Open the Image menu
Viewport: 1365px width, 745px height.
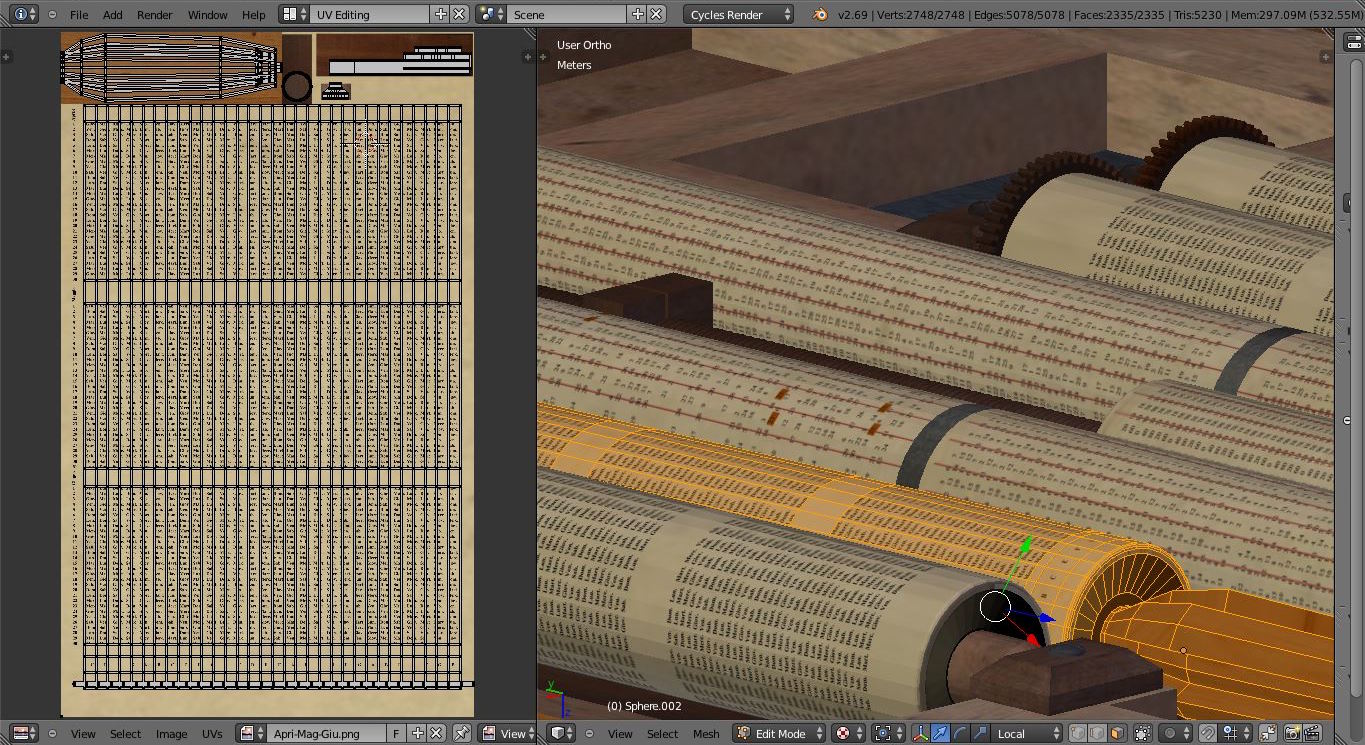coord(171,733)
